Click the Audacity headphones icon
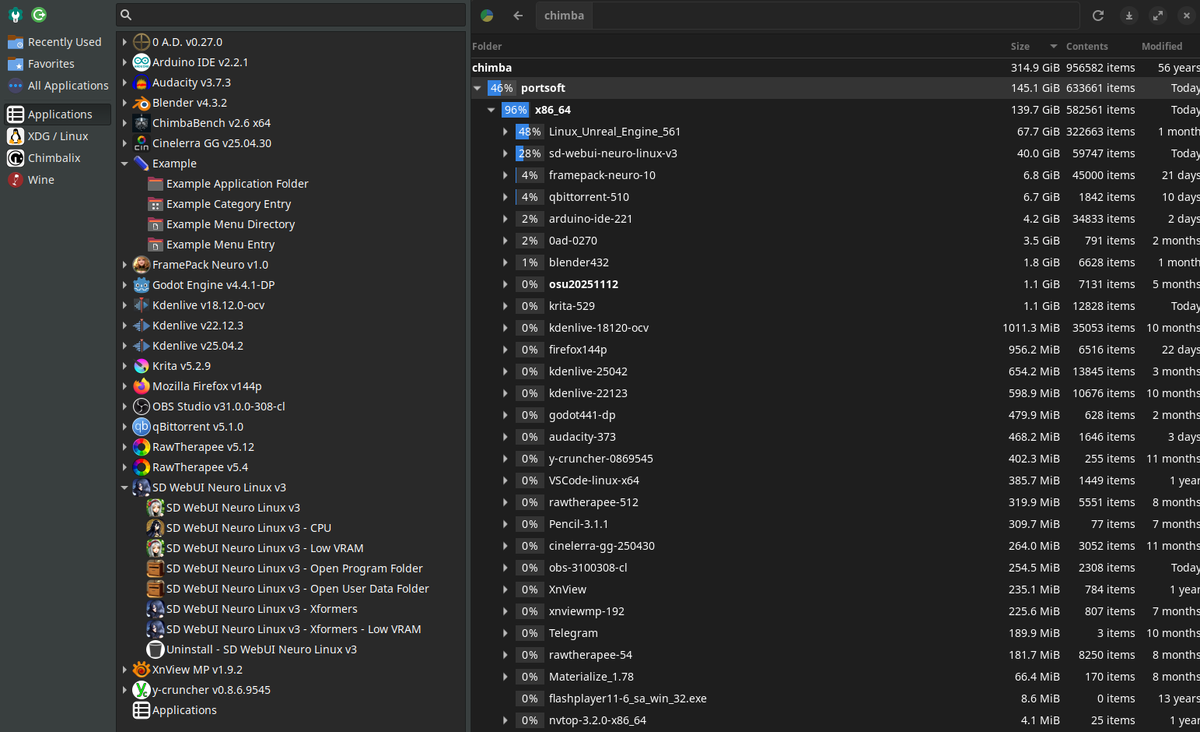Viewport: 1200px width, 732px height. (x=142, y=83)
